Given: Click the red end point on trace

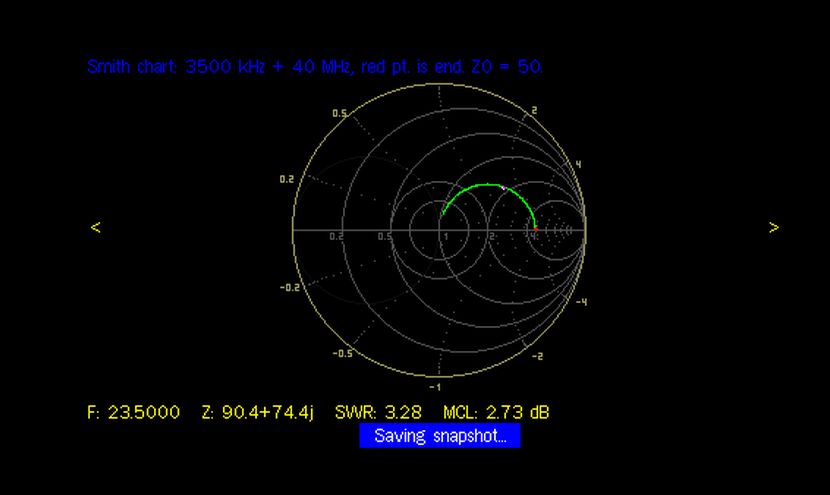Looking at the screenshot, I should pos(536,229).
